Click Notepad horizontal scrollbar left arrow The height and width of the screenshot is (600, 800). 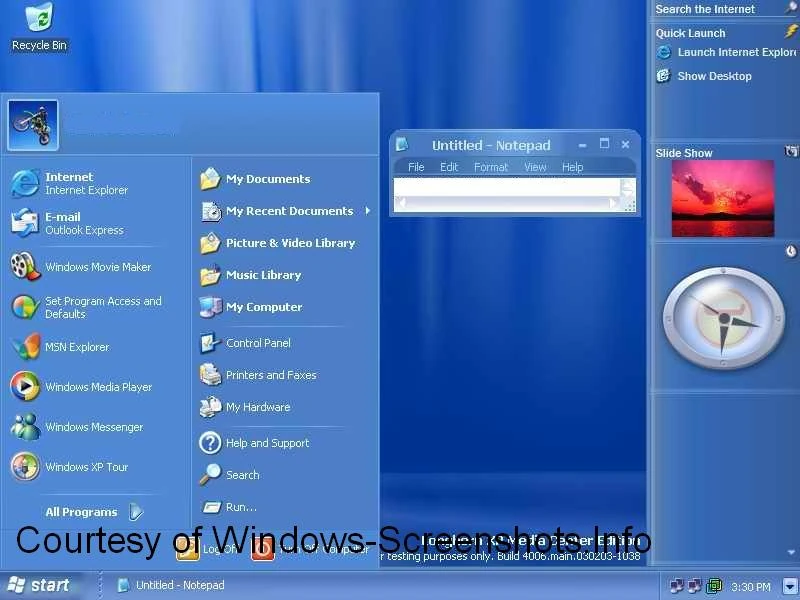[x=402, y=204]
